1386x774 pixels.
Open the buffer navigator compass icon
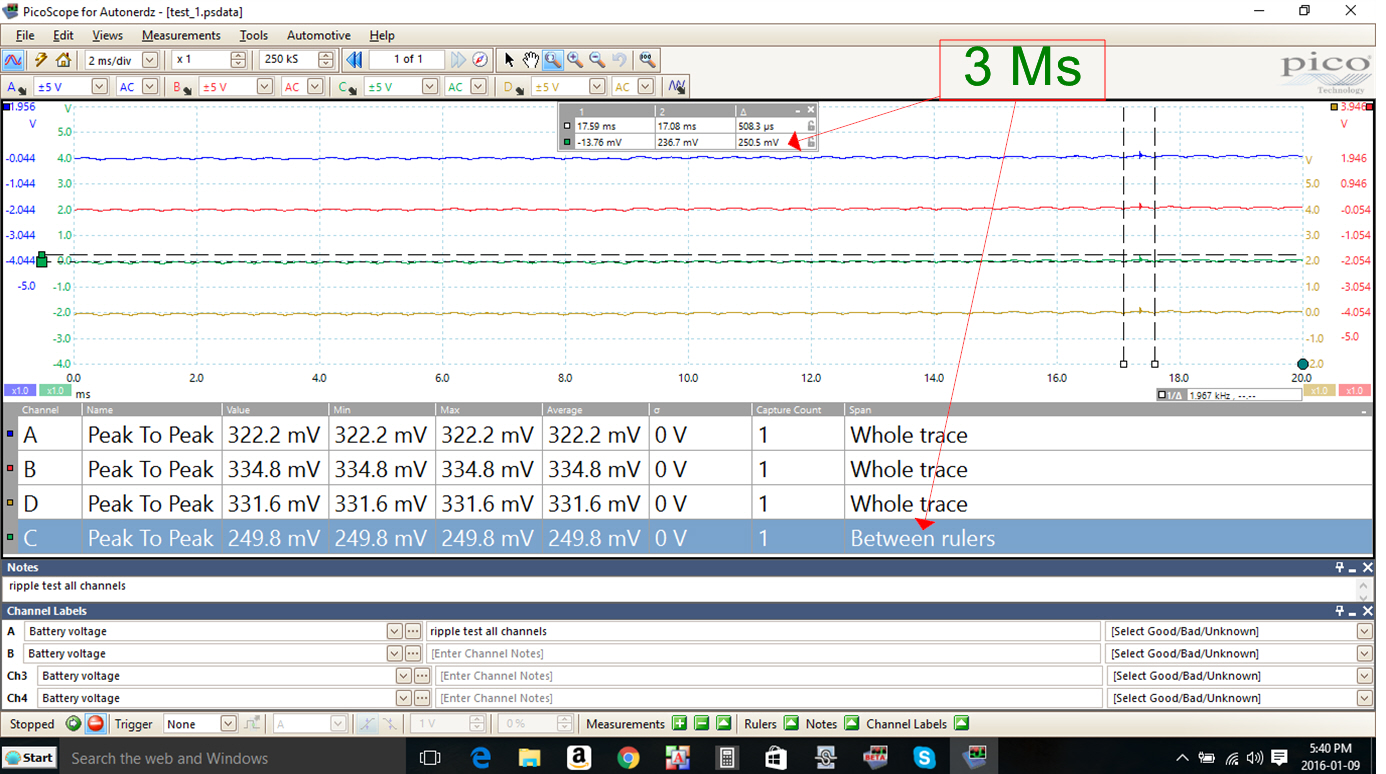coord(480,60)
